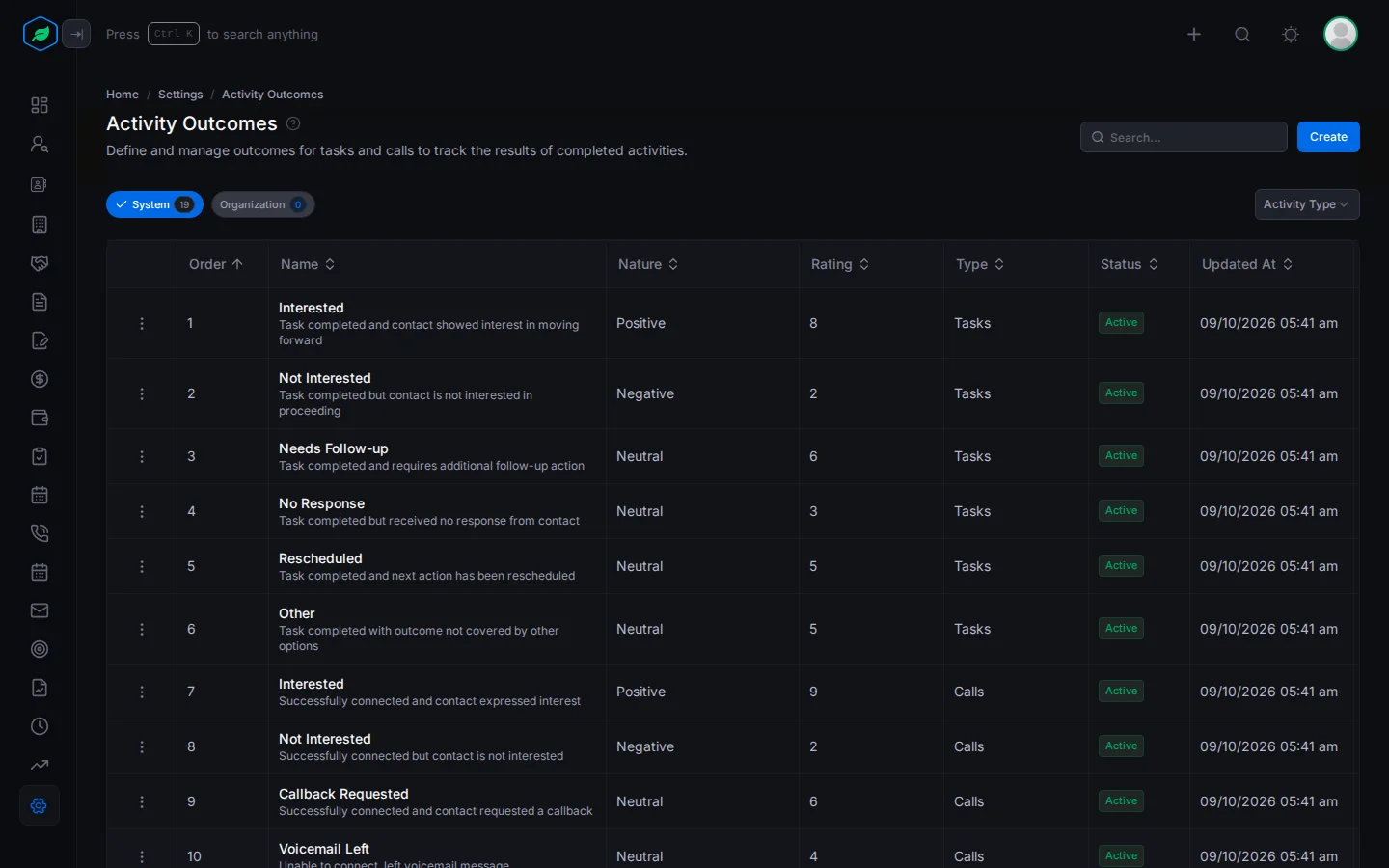Open target goals icon in sidebar
The width and height of the screenshot is (1389, 868).
pyautogui.click(x=40, y=649)
